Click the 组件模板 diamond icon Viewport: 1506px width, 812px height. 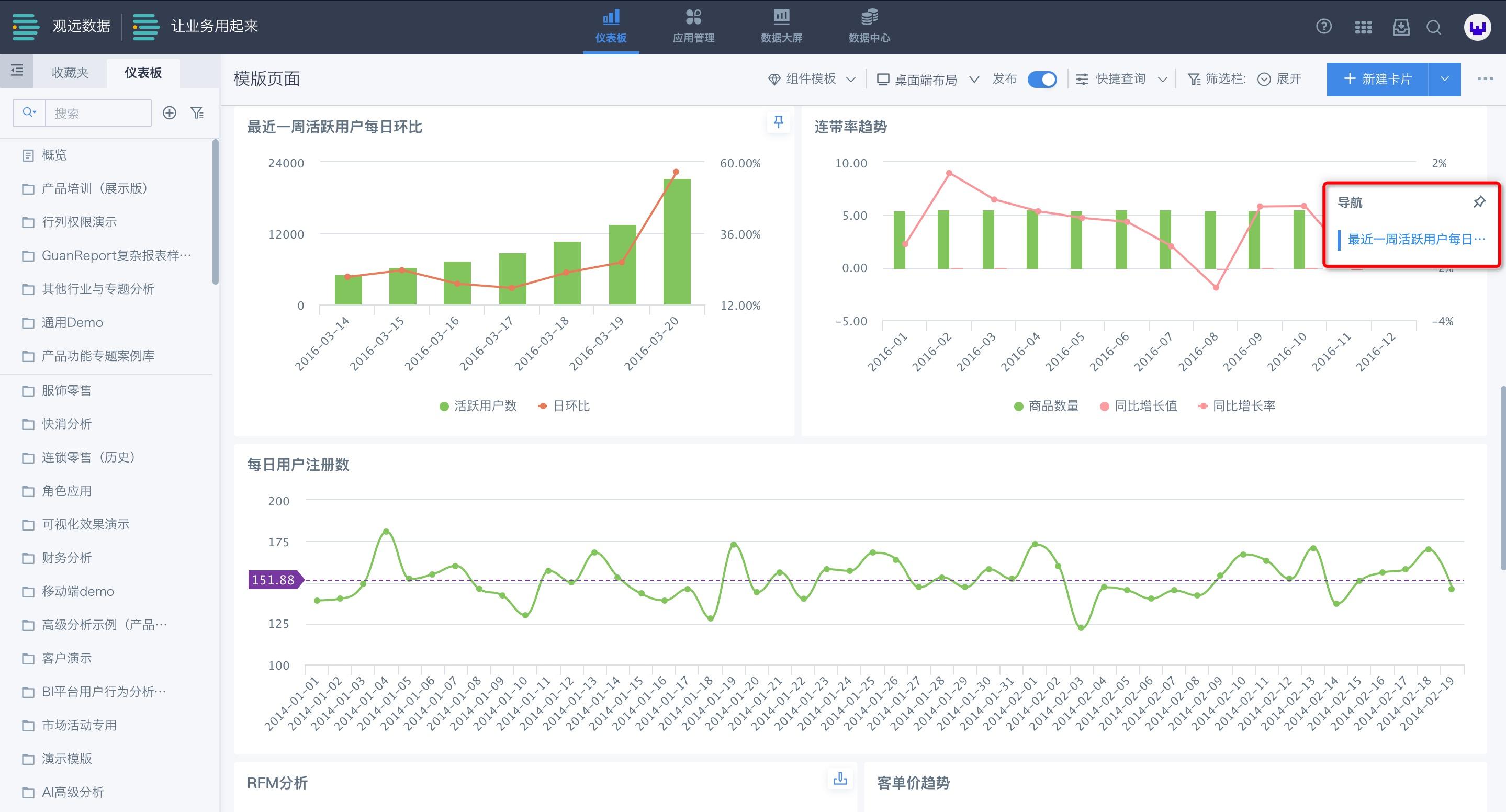tap(774, 80)
